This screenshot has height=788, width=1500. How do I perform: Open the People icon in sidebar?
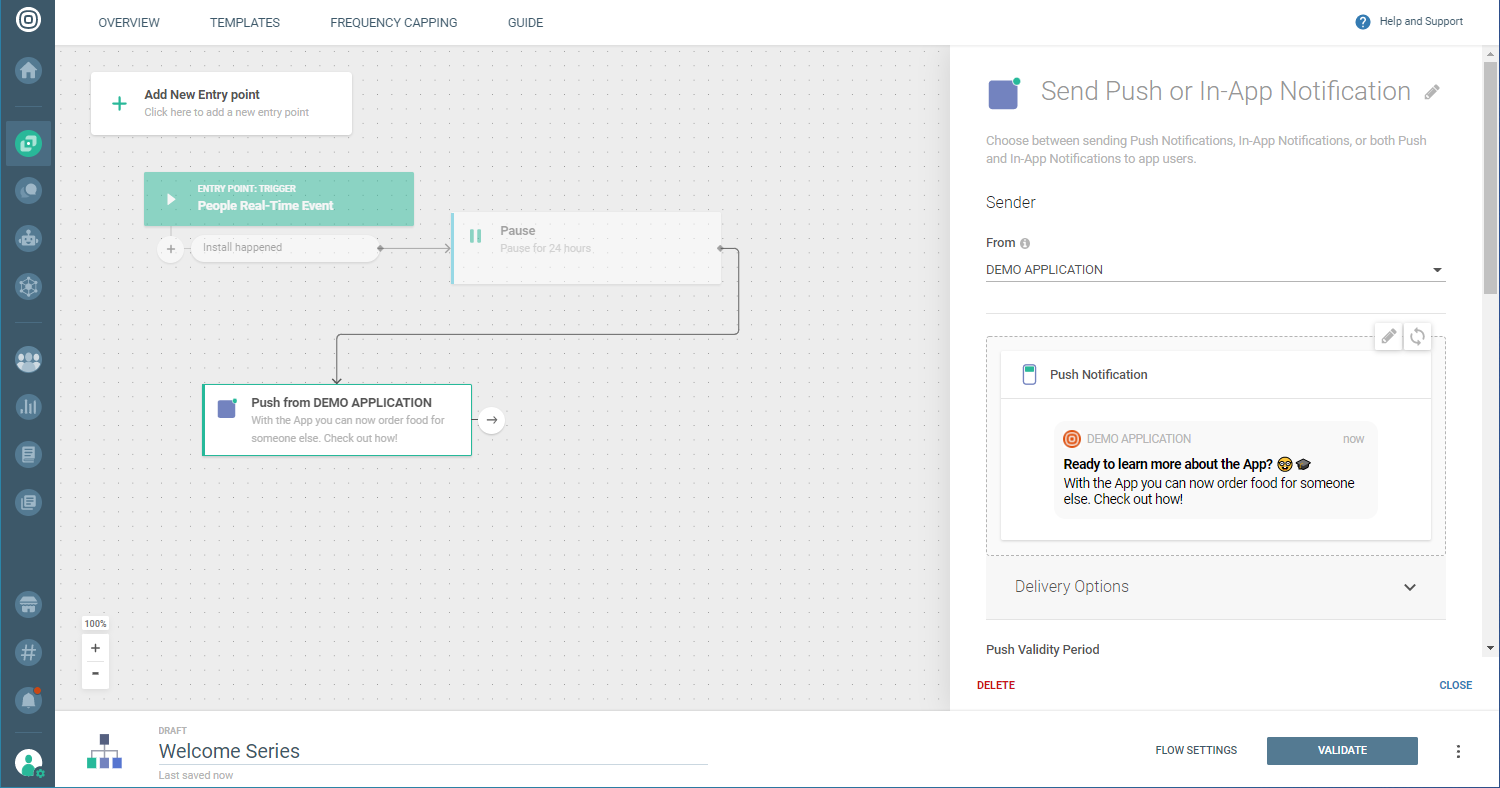coord(28,360)
